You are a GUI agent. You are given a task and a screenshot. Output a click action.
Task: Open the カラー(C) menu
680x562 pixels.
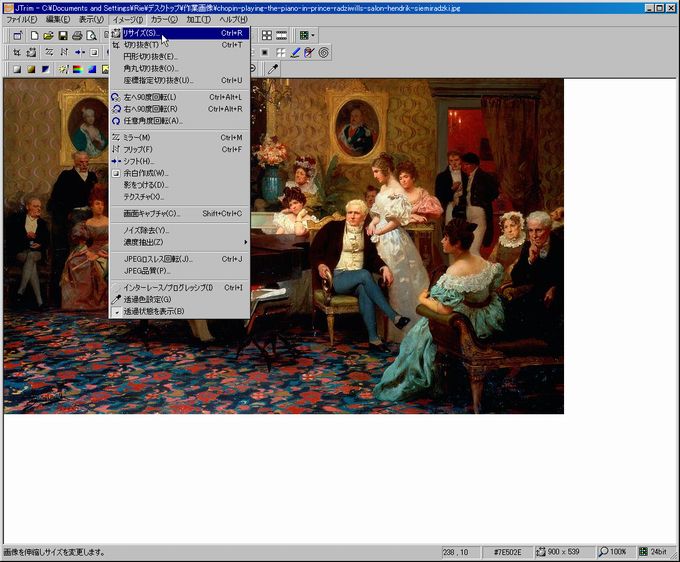tap(164, 20)
